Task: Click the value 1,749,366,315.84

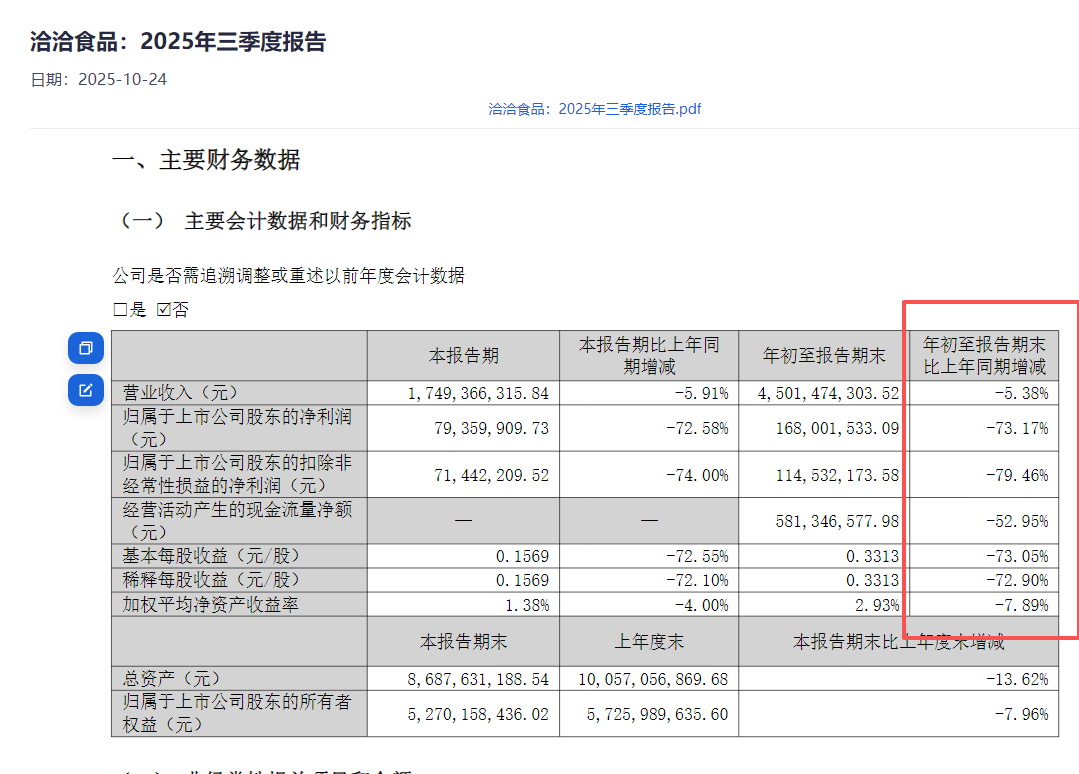Action: tap(478, 394)
